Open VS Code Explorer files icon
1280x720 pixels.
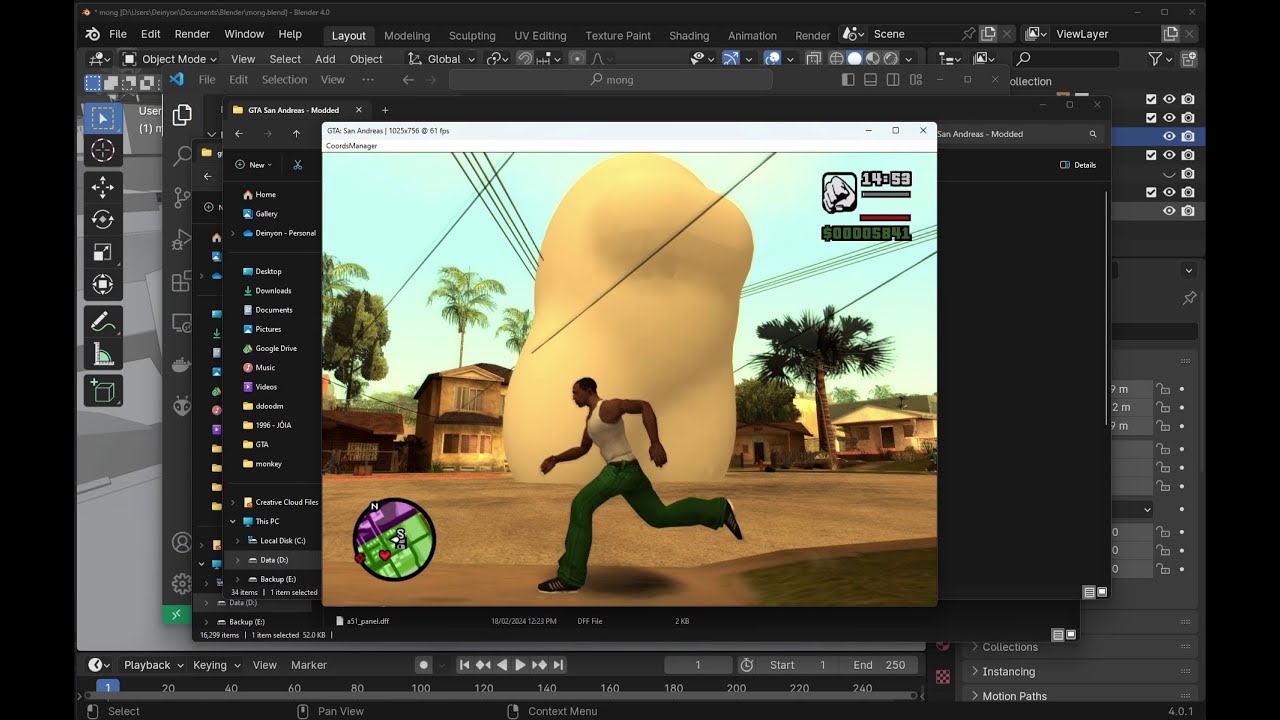182,115
